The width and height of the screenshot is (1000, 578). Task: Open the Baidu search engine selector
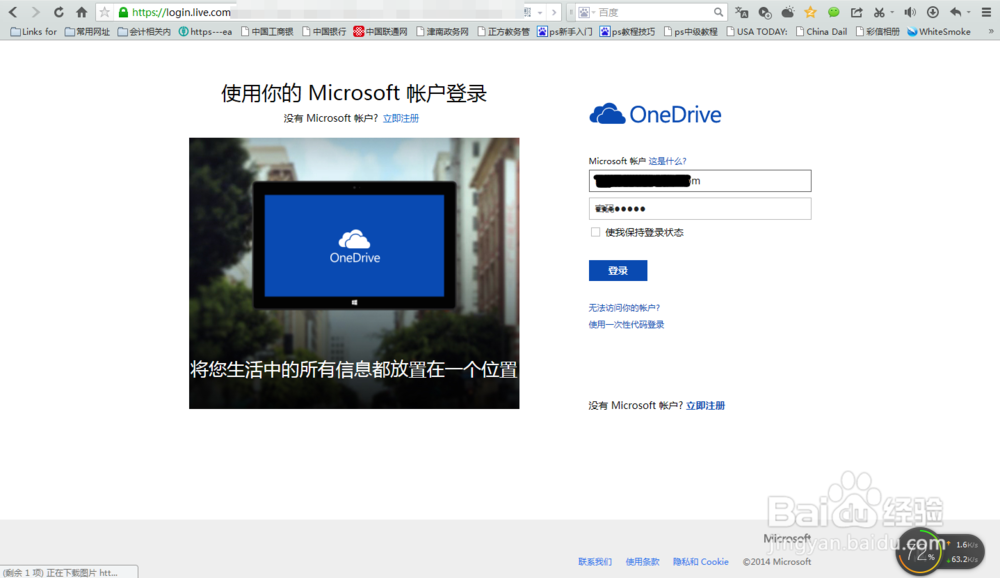[586, 12]
